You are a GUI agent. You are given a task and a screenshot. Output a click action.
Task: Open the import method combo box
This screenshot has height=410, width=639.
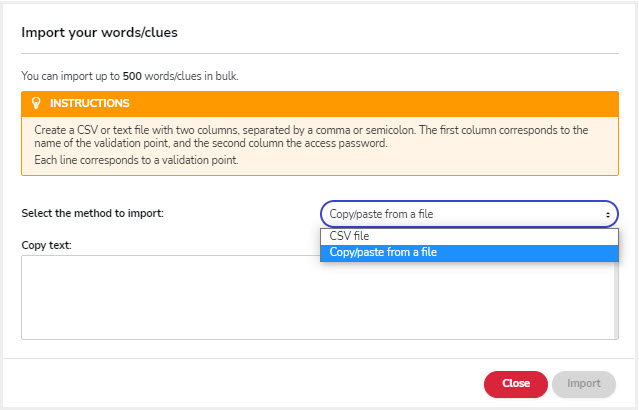click(469, 214)
